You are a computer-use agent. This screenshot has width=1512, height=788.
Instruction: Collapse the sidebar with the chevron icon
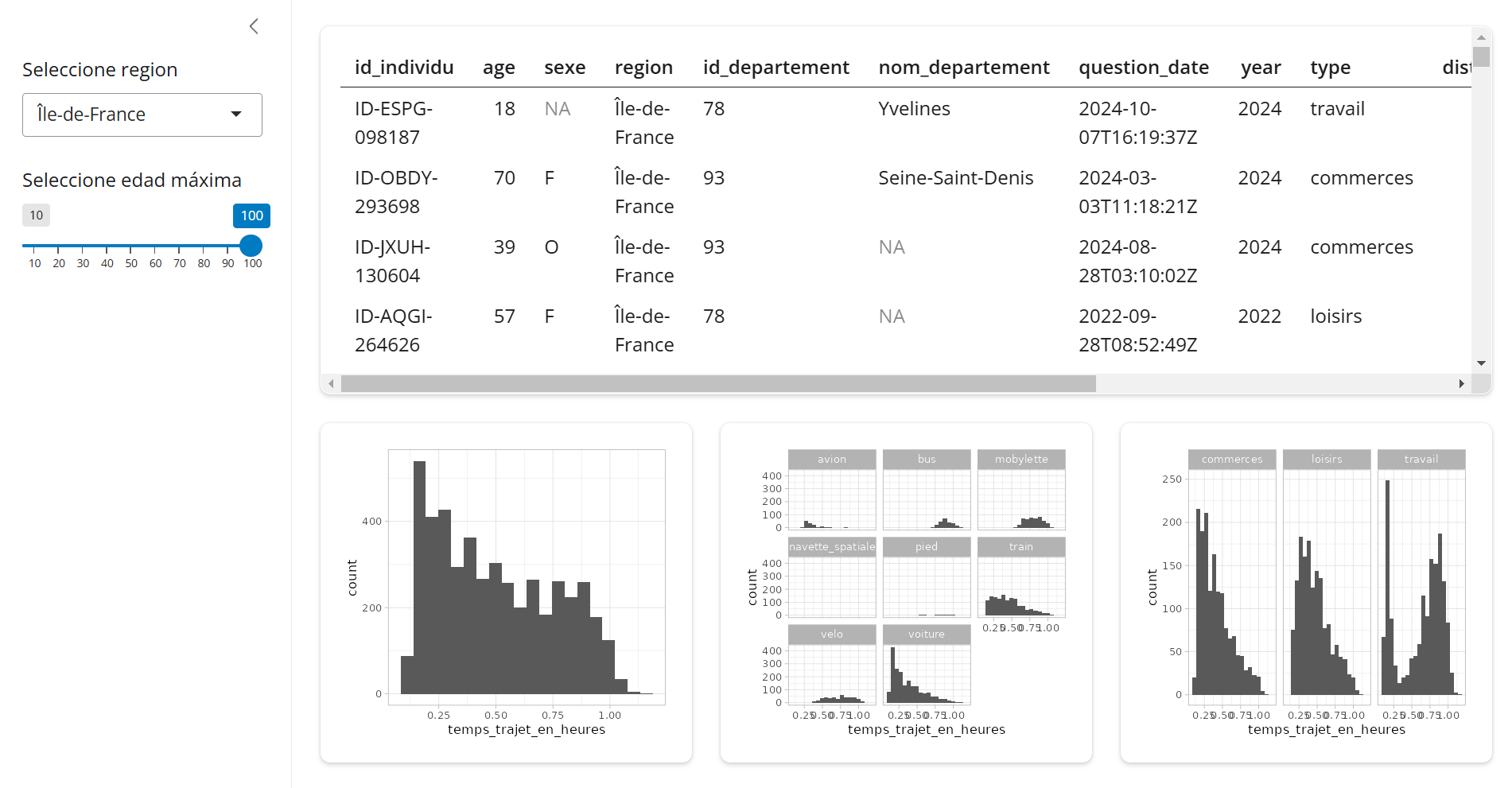[x=254, y=26]
